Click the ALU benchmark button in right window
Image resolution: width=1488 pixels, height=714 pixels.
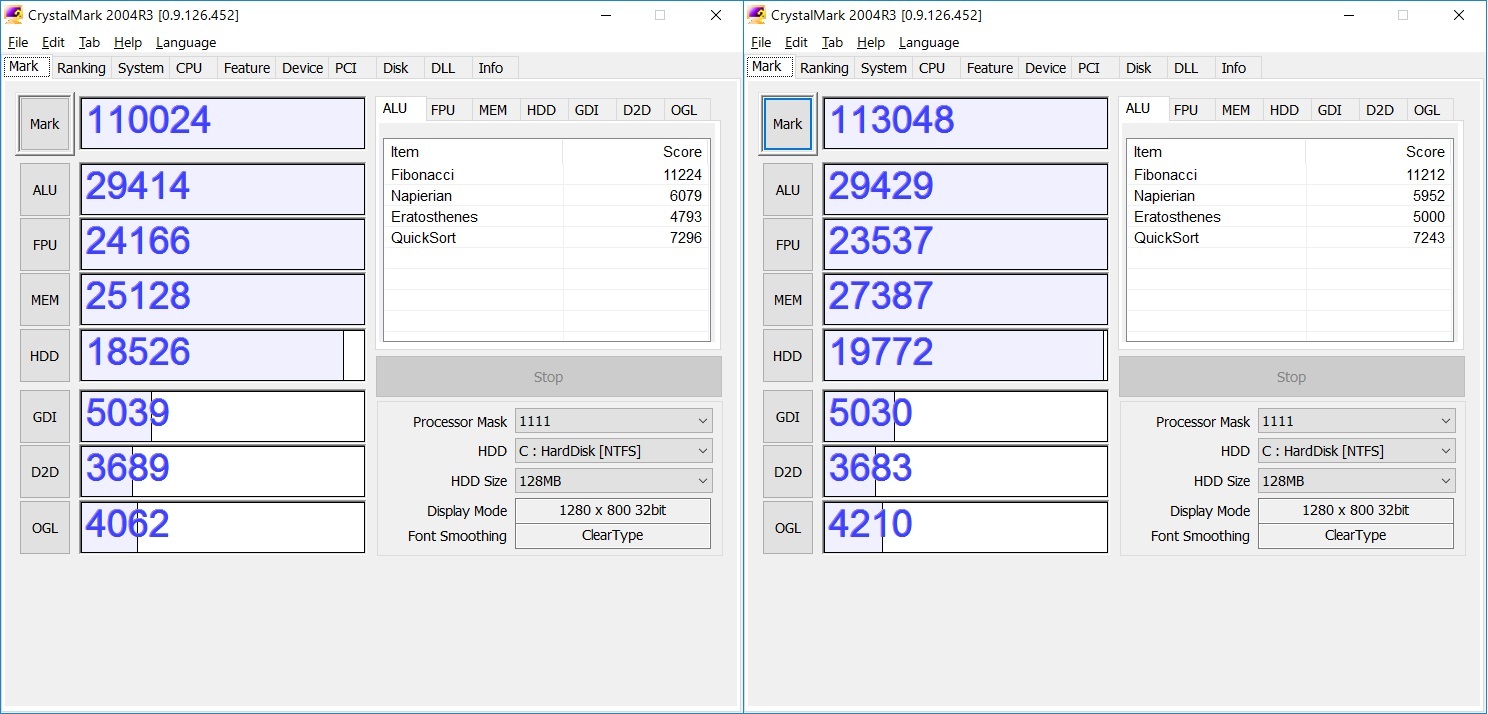(x=788, y=190)
